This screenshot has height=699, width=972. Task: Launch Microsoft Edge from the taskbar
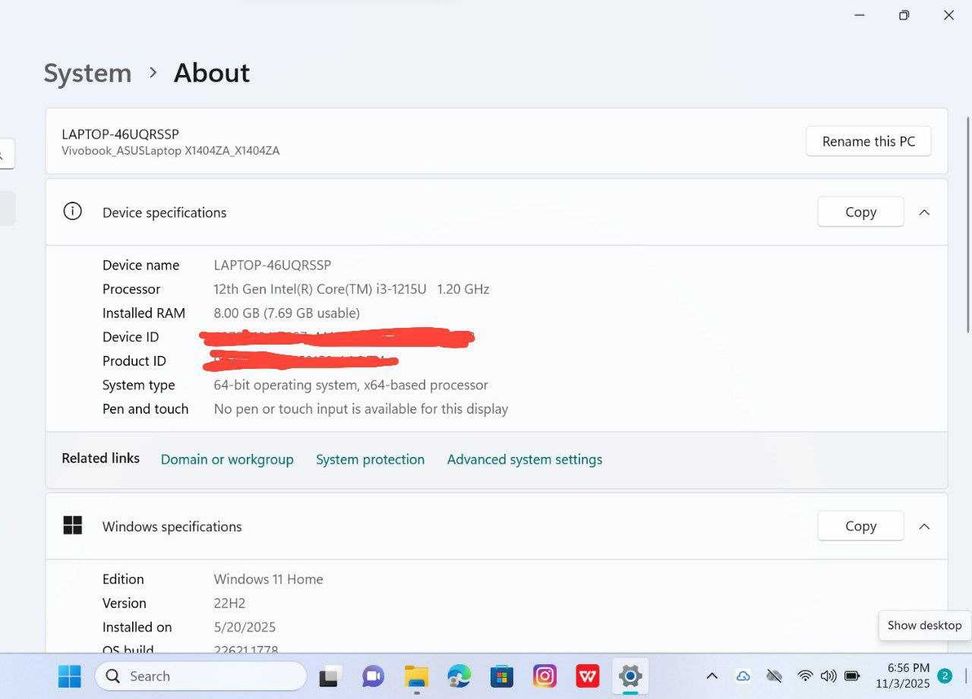point(459,676)
